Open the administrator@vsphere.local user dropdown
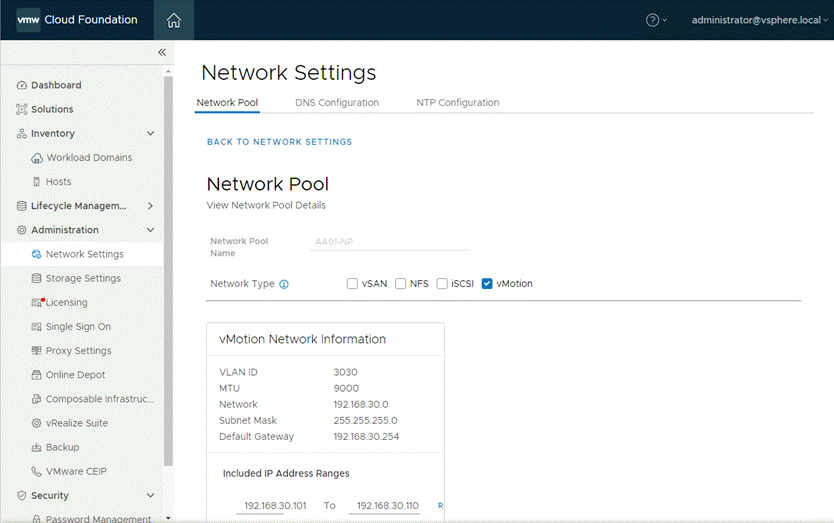834x523 pixels. tap(759, 20)
